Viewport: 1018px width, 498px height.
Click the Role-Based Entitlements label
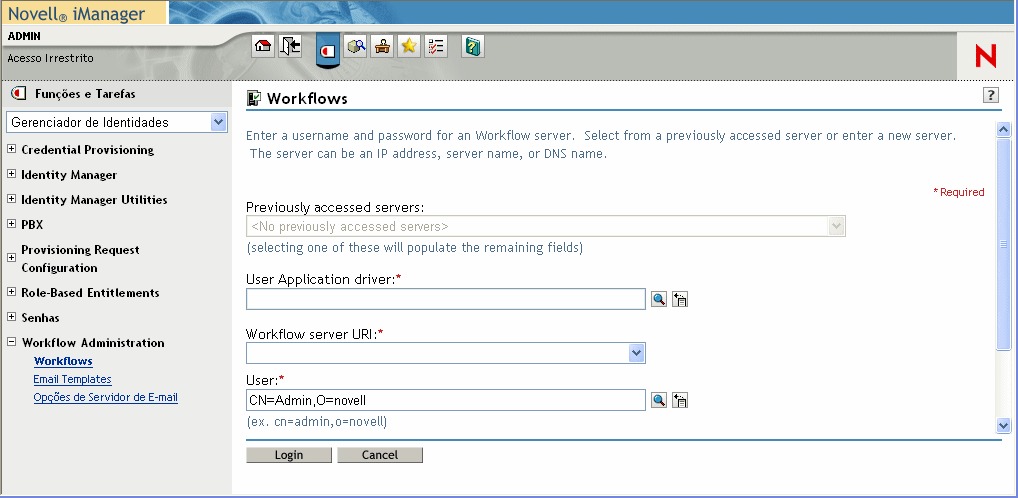coord(90,293)
